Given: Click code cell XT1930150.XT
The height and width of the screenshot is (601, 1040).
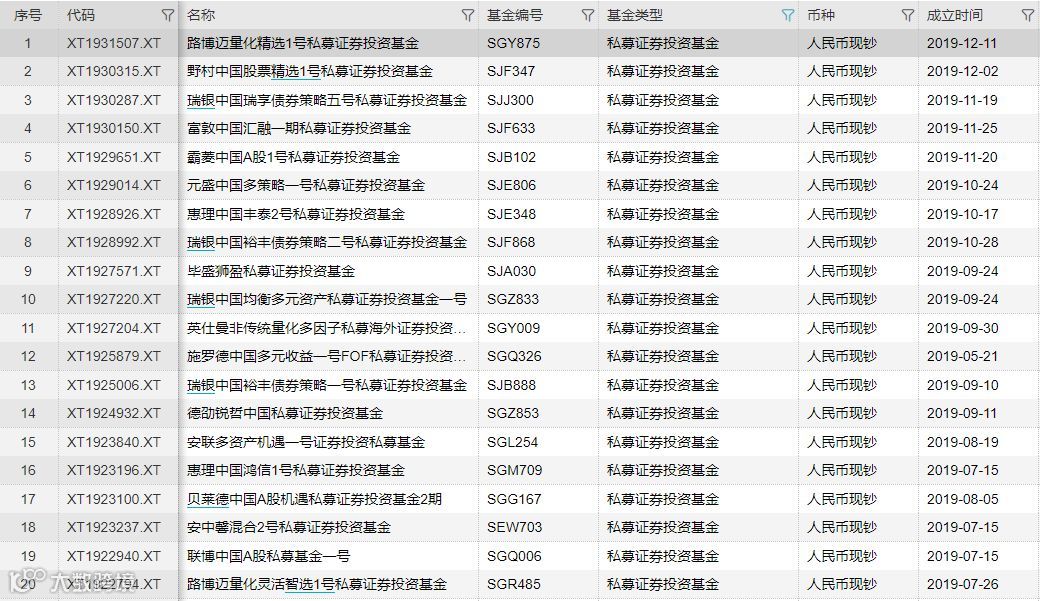Looking at the screenshot, I should 113,128.
